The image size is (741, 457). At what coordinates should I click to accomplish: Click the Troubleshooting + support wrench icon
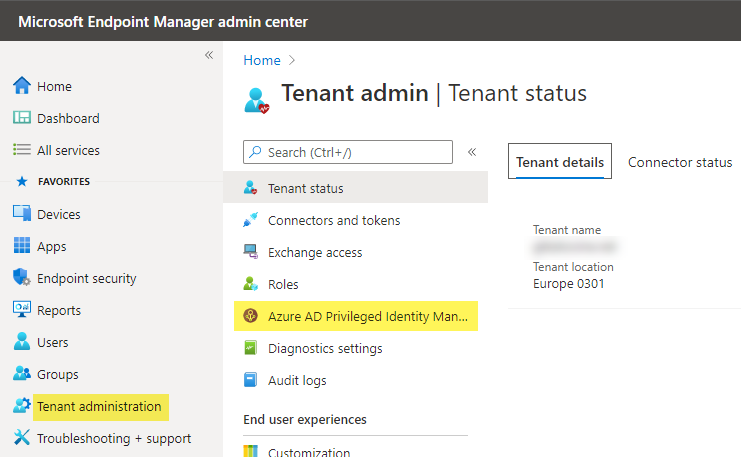(x=22, y=438)
